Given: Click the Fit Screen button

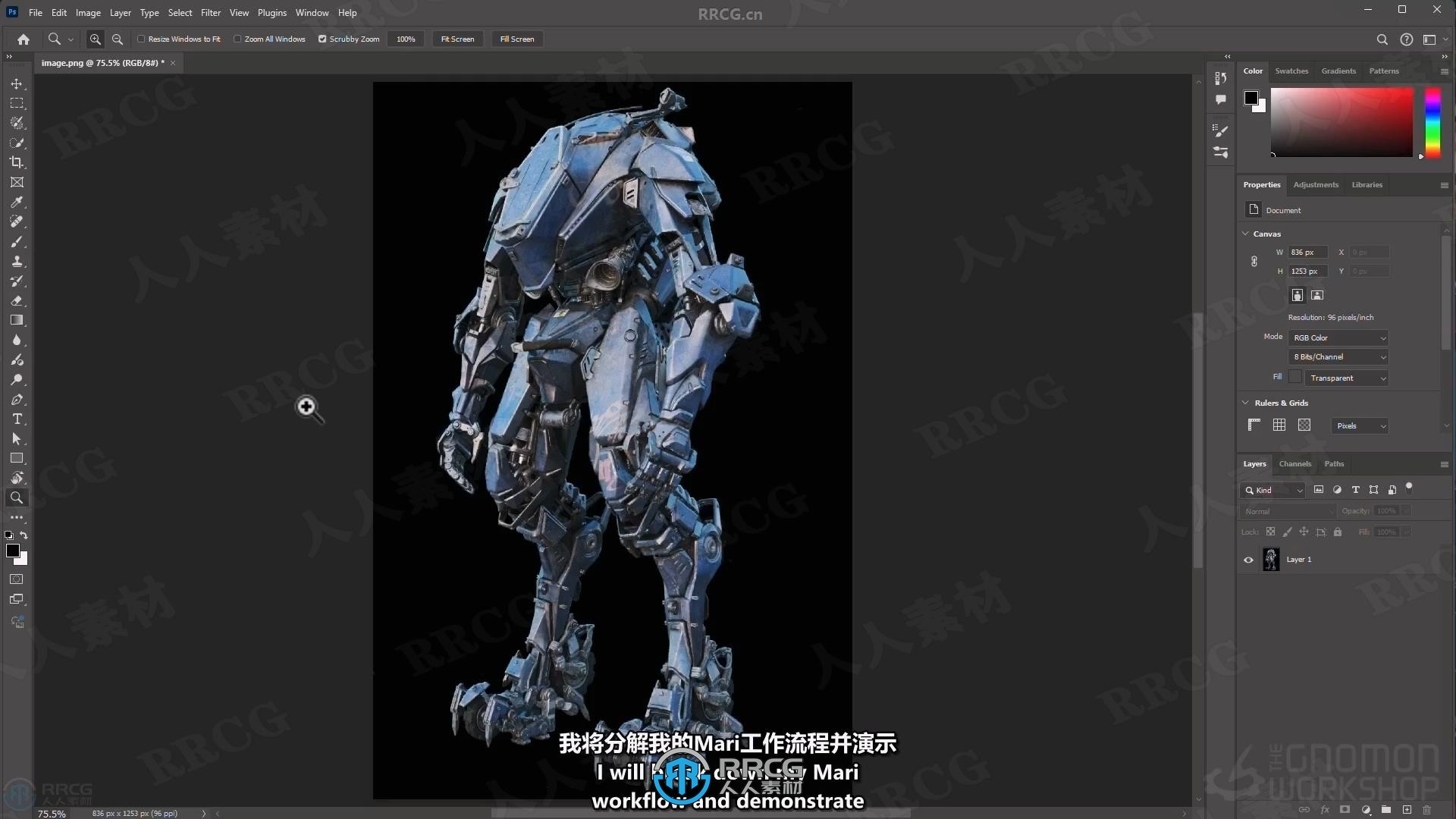Looking at the screenshot, I should 457,39.
